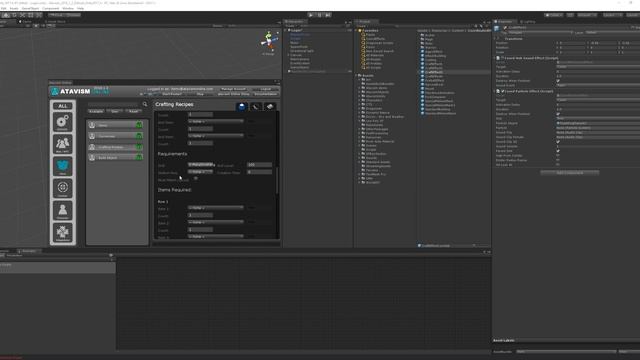Open Item 1 dropdown under Row 1
Viewport: 640px width, 360px height.
(x=216, y=208)
